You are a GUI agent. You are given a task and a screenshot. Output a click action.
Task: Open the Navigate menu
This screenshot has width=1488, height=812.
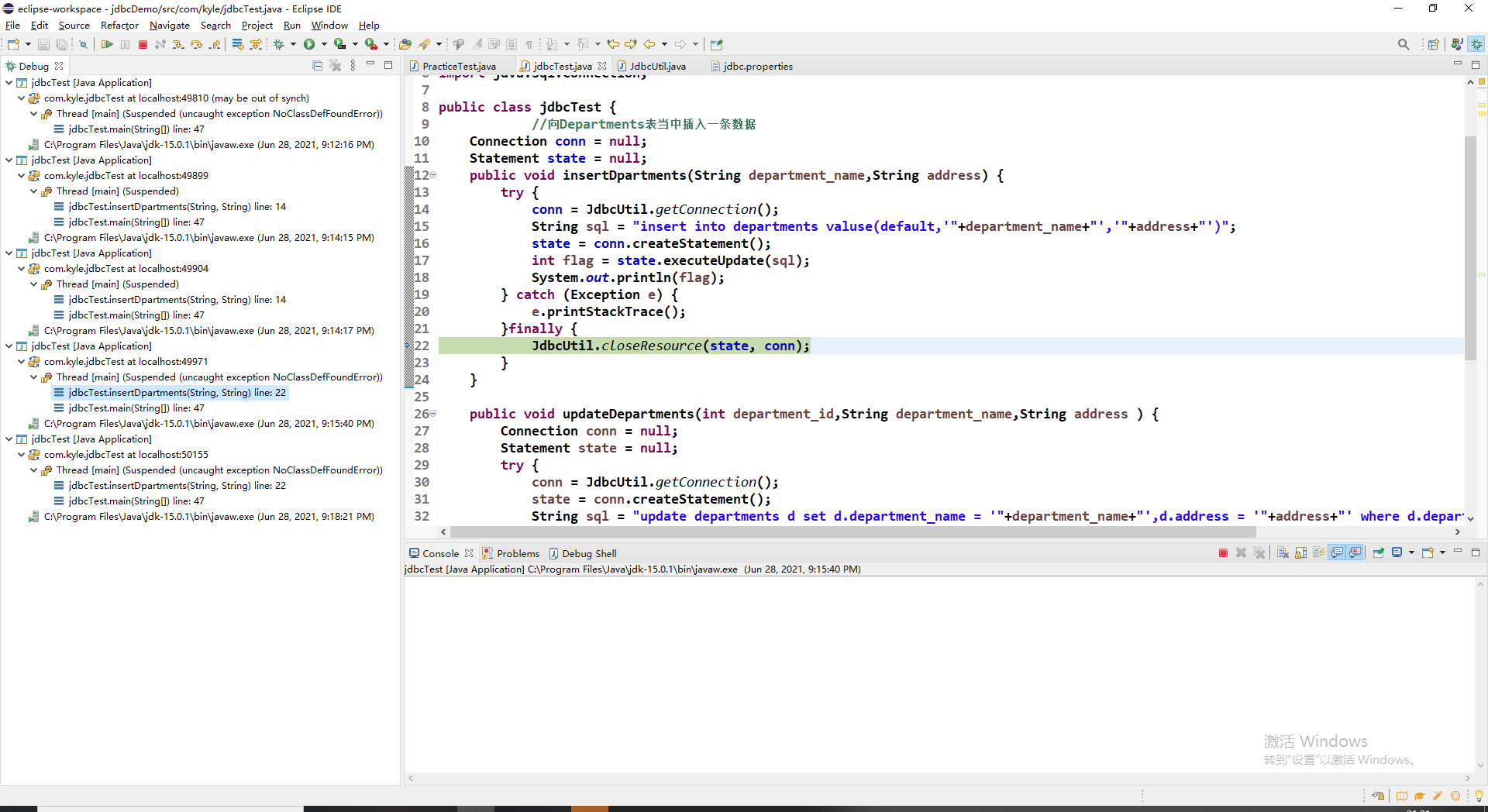(x=170, y=26)
